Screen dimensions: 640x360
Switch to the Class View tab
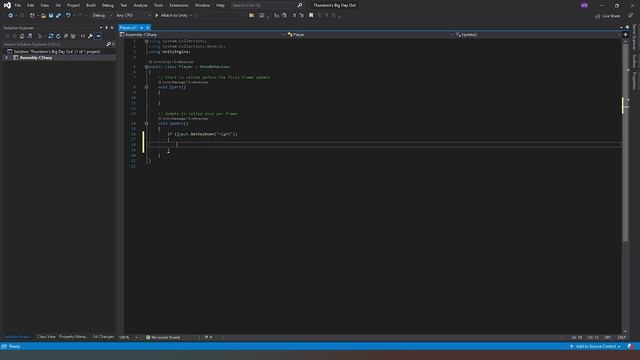point(46,337)
